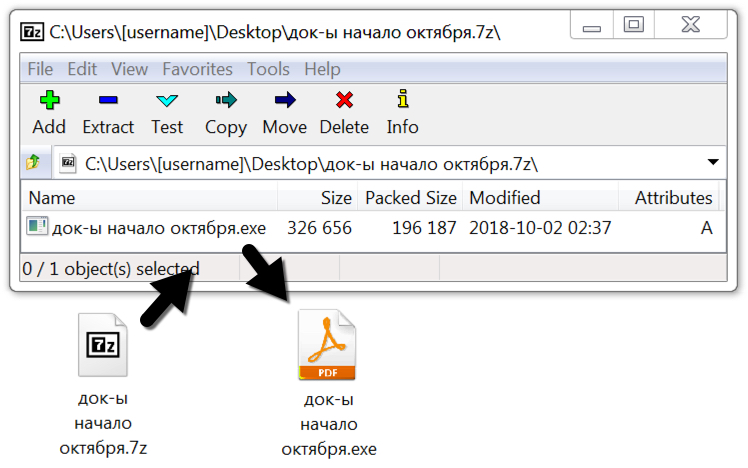Click the Extract toolbar icon
This screenshot has height=468, width=748.
[x=108, y=100]
